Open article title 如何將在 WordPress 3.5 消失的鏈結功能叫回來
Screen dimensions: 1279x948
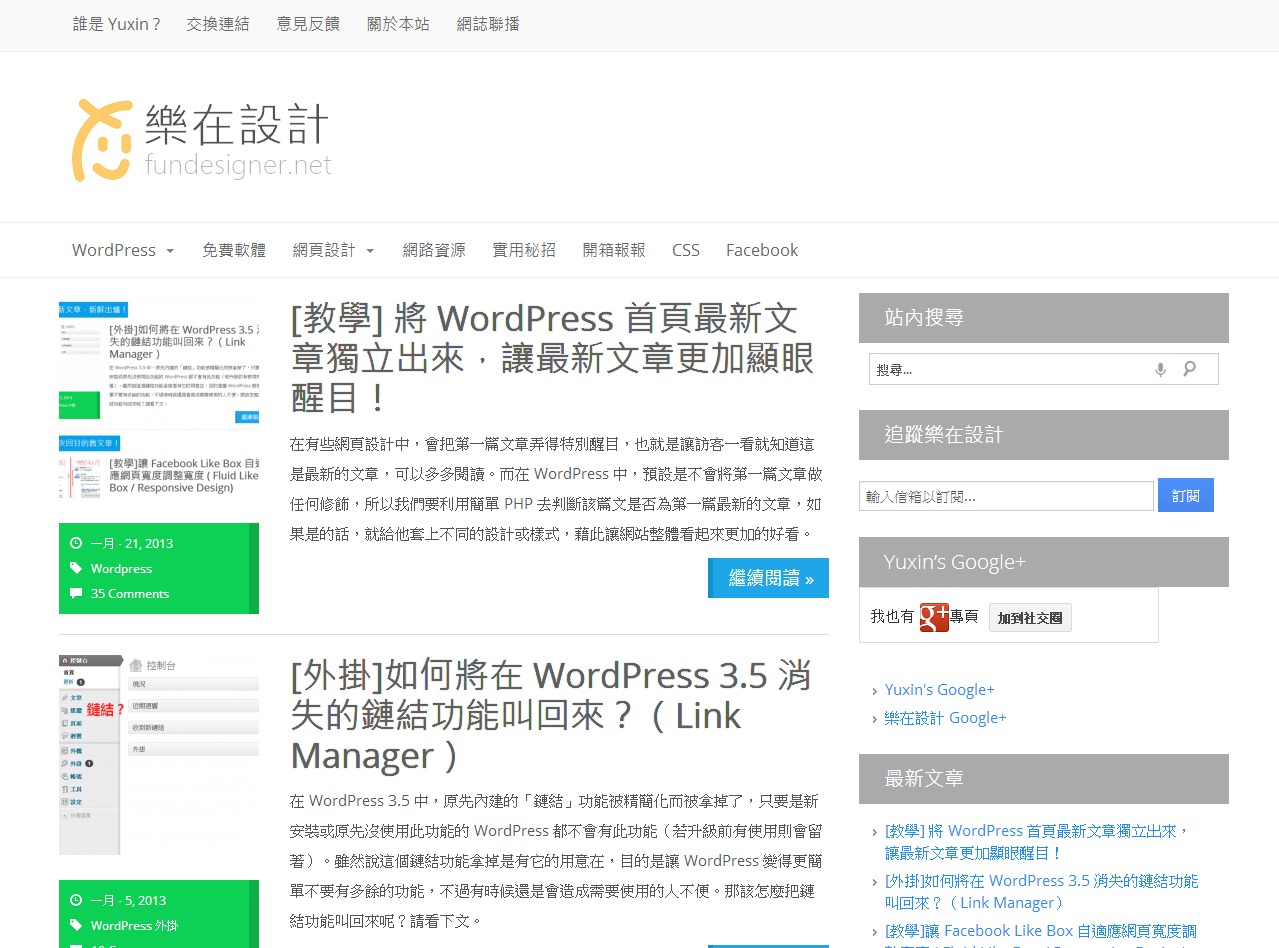point(550,715)
